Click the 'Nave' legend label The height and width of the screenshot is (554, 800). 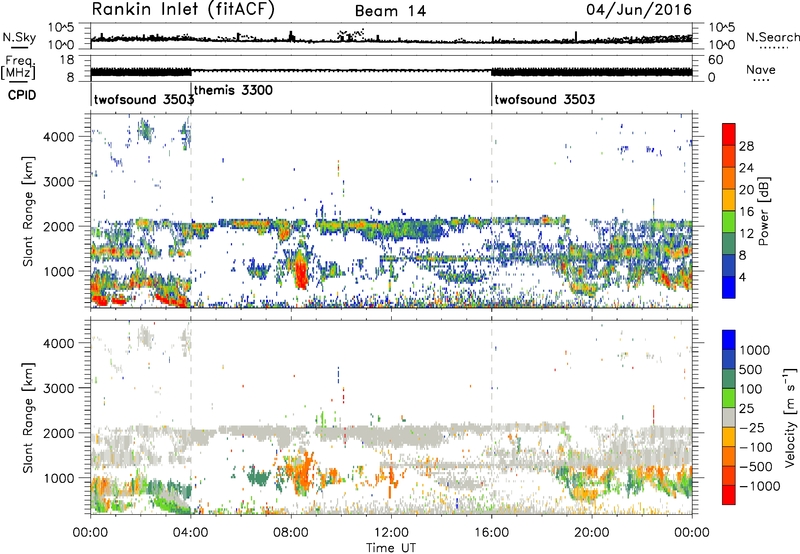coord(761,70)
